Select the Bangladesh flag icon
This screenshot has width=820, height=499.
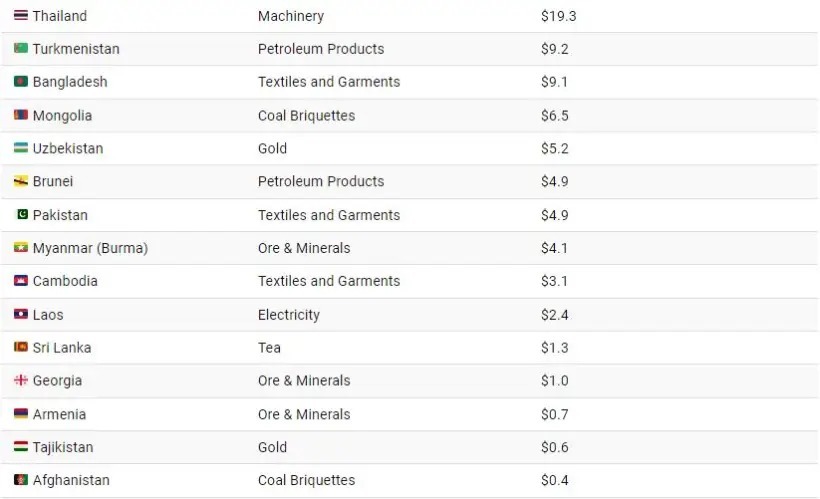tap(21, 81)
